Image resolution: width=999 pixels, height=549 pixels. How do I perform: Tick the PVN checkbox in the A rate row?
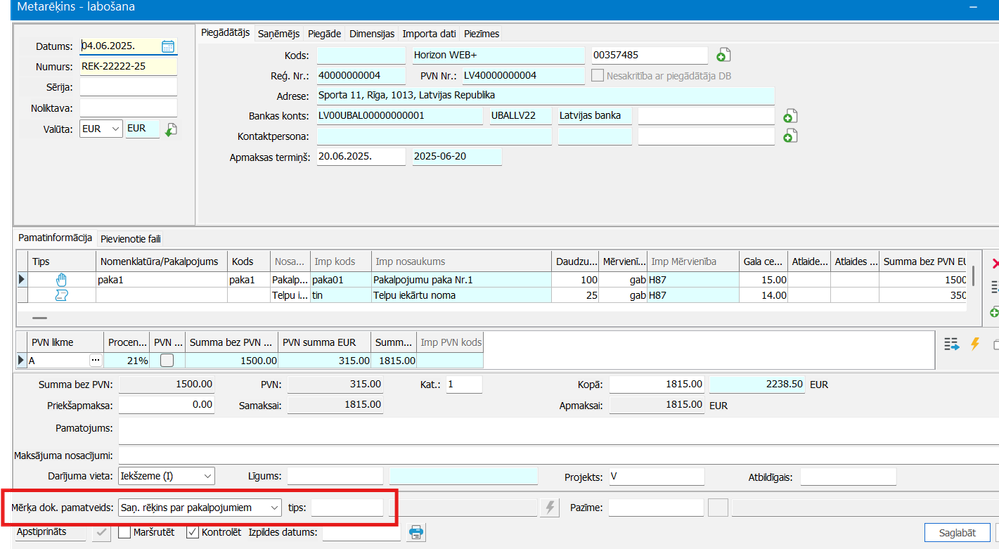pyautogui.click(x=167, y=360)
